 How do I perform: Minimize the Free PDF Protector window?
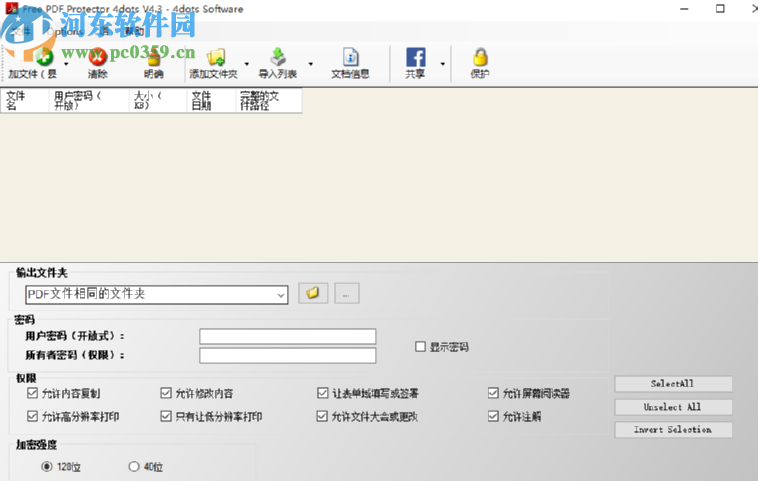[x=684, y=9]
